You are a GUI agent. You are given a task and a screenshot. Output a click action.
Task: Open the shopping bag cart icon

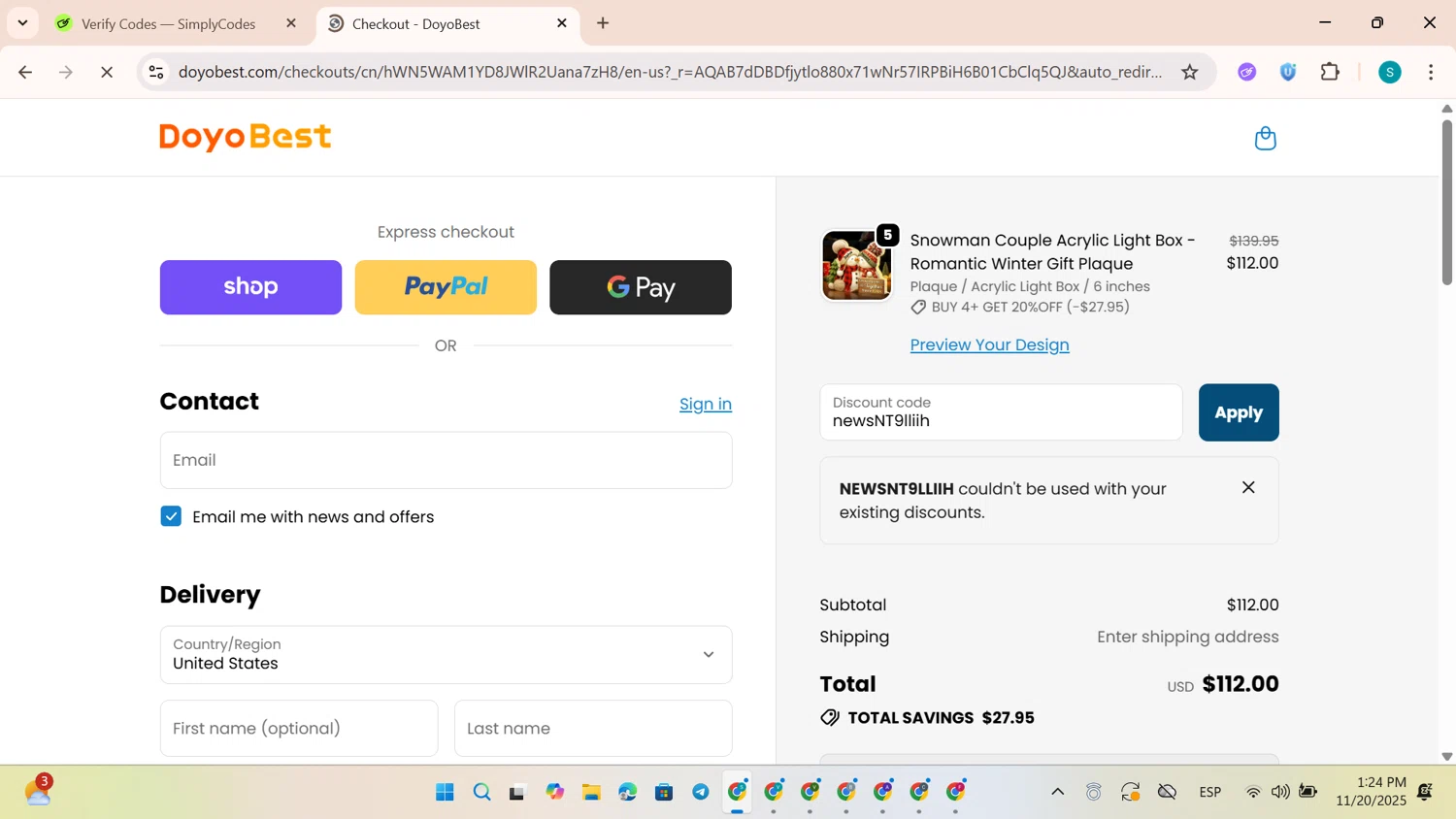(x=1265, y=138)
